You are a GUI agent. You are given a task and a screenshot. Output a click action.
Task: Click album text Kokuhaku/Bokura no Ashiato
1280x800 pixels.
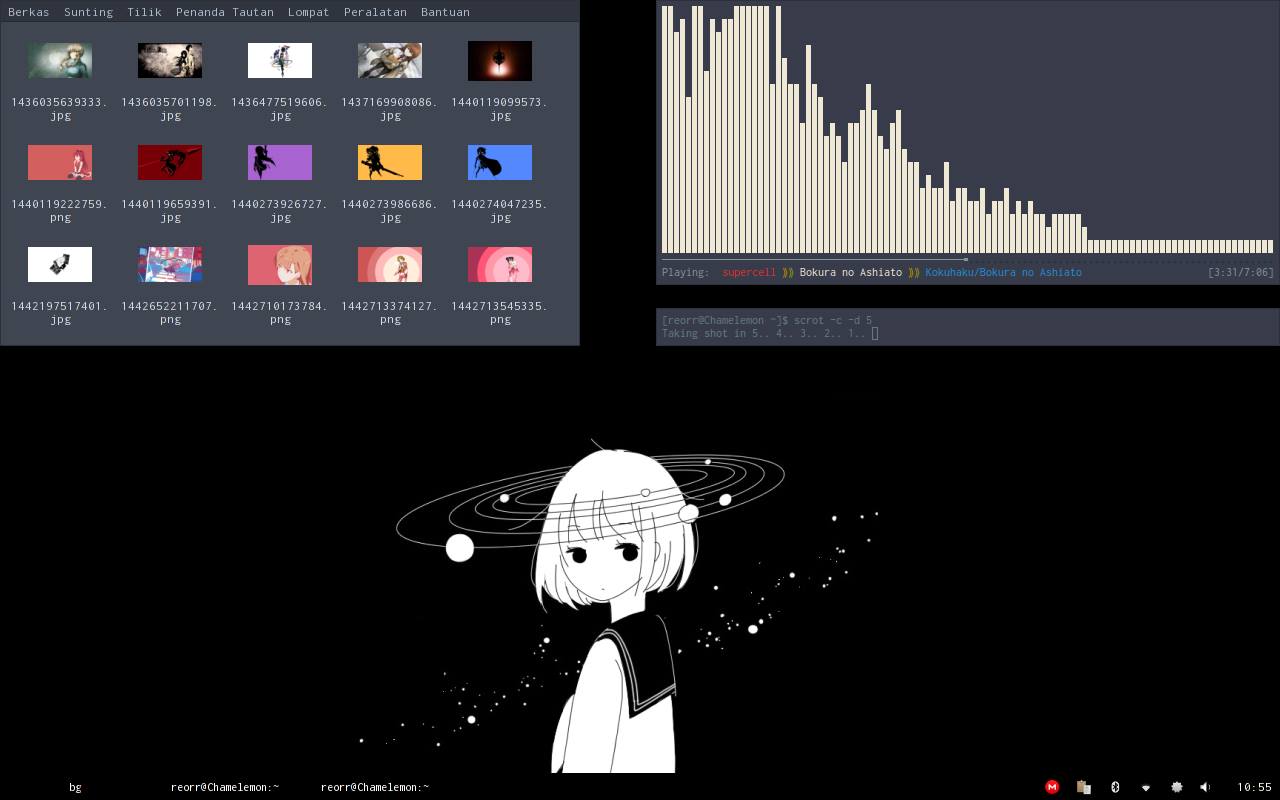point(1003,272)
